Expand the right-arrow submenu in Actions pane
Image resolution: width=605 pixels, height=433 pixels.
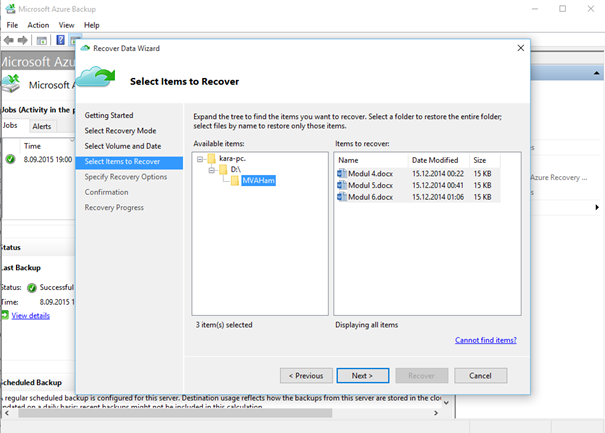(597, 207)
